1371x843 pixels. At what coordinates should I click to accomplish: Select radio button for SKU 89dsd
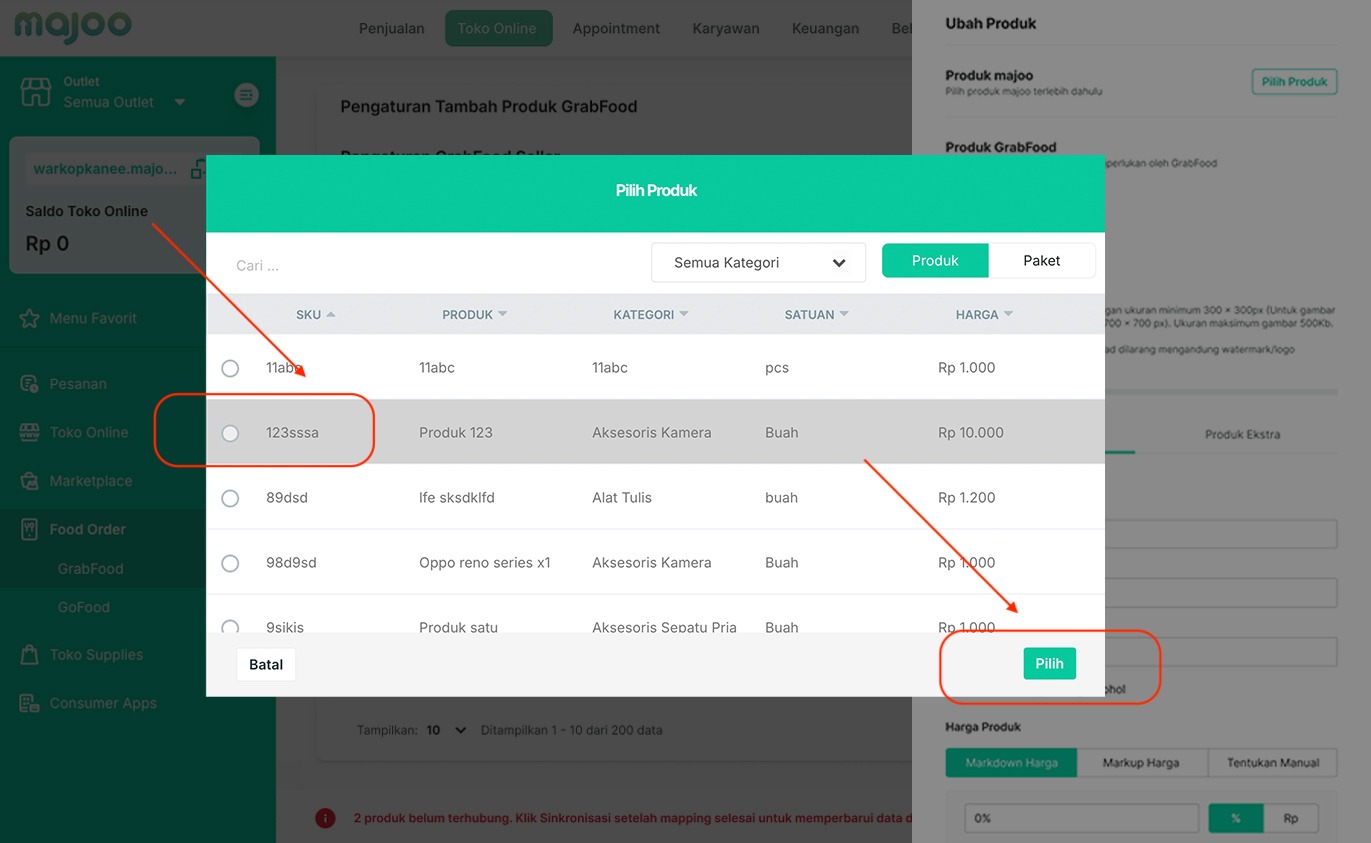click(x=230, y=498)
